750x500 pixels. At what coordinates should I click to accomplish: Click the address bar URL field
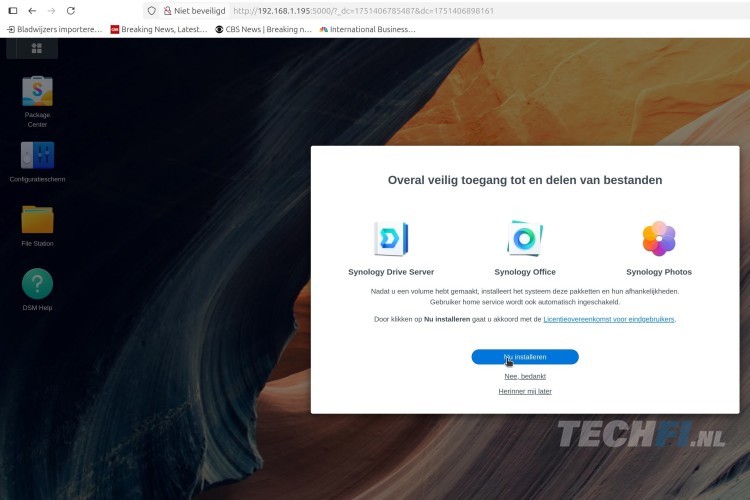[488, 11]
